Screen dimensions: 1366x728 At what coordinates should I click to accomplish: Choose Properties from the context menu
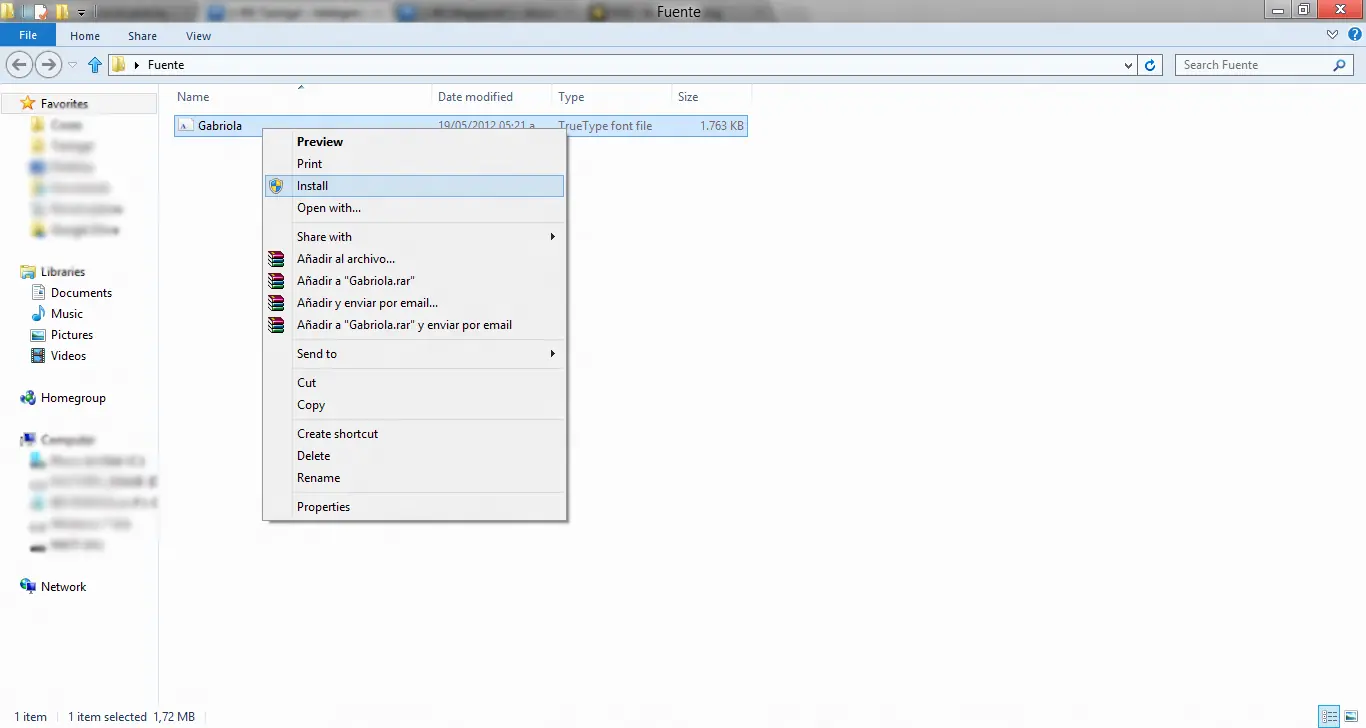pyautogui.click(x=415, y=507)
